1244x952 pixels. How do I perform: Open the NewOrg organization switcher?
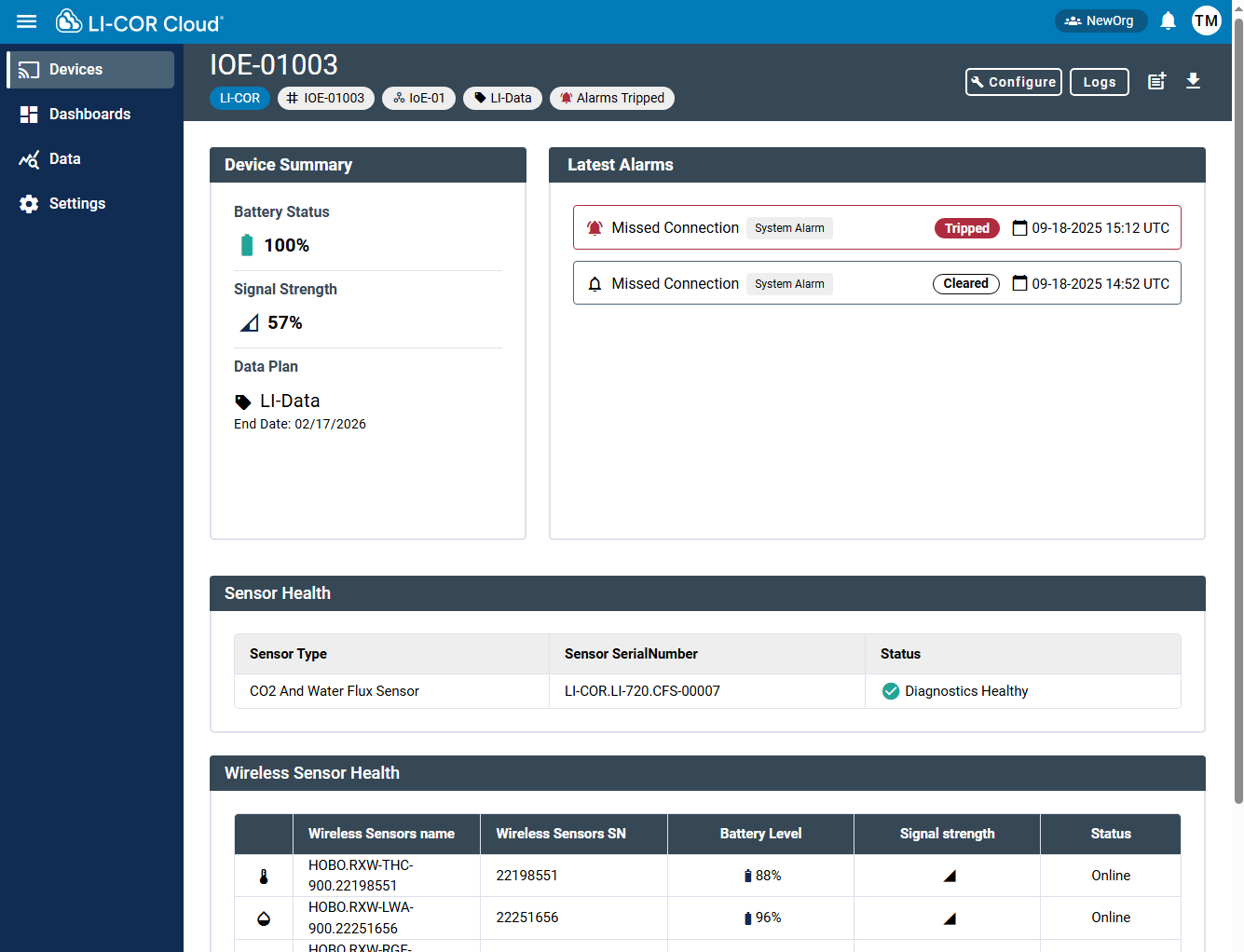click(x=1100, y=20)
